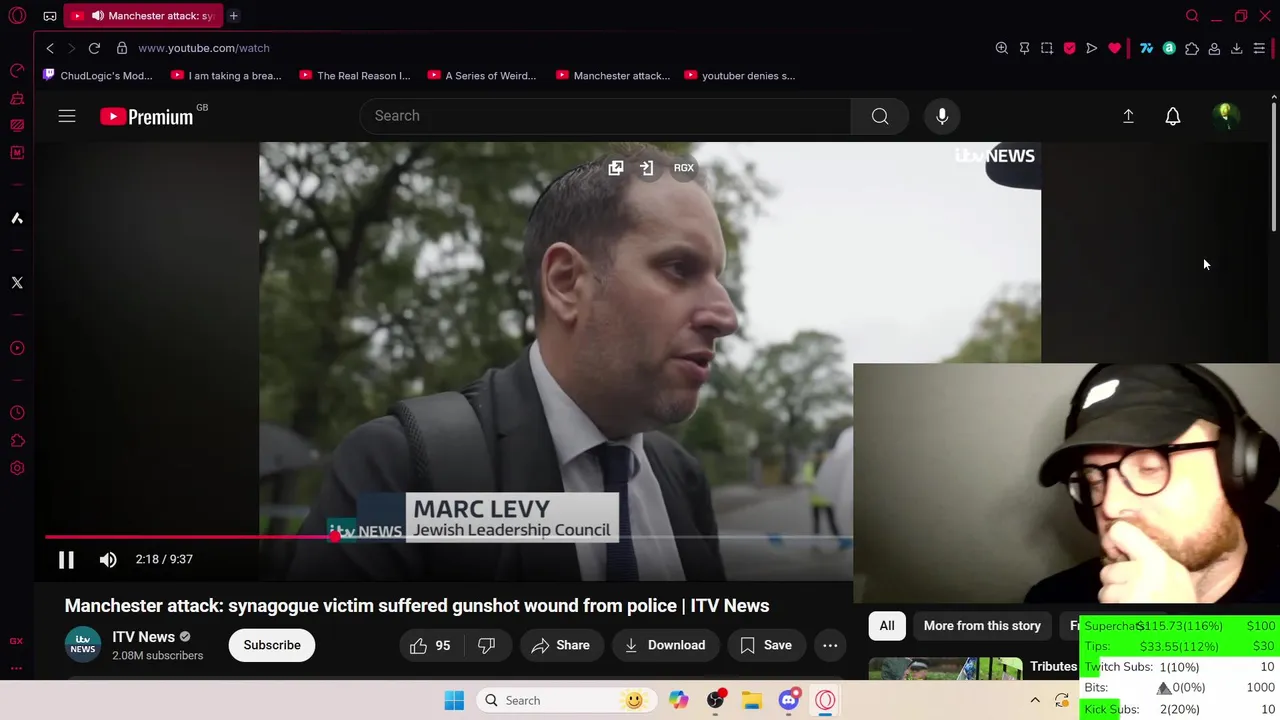Dislike the video with thumbs down
The image size is (1280, 720).
coord(487,645)
